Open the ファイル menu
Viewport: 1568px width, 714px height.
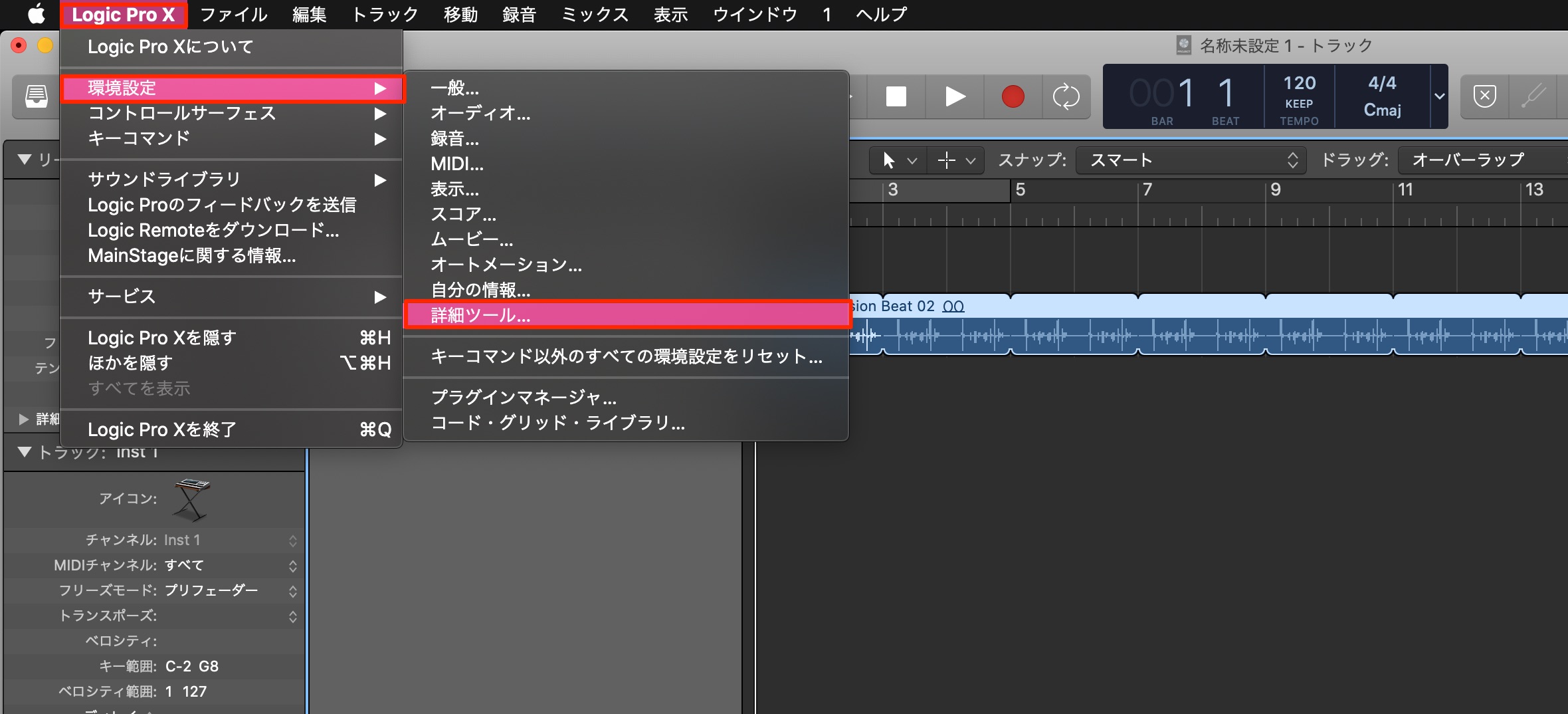[233, 15]
